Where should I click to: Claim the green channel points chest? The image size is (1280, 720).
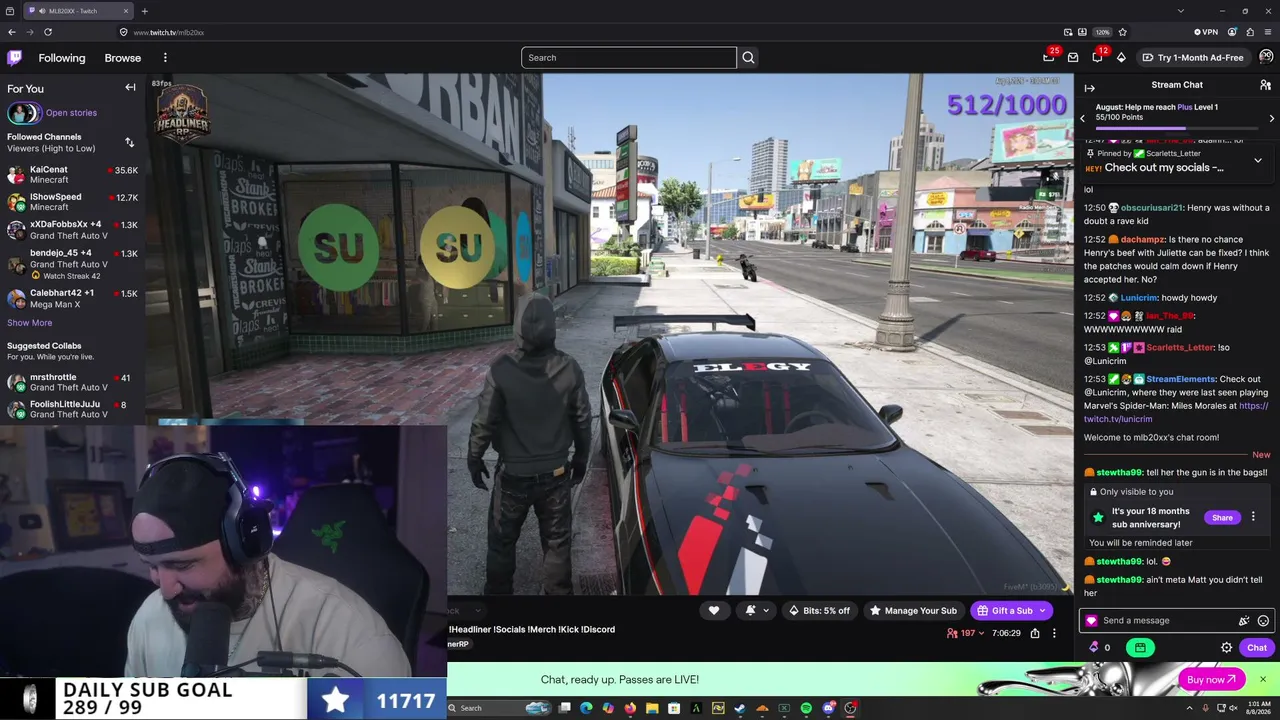(1140, 647)
